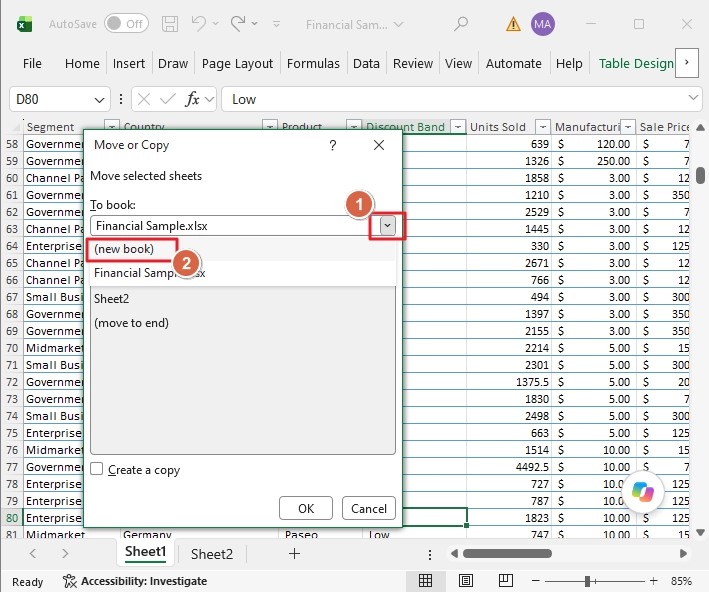Click the horizontal scrollbar thumb
The height and width of the screenshot is (592, 709).
pyautogui.click(x=507, y=554)
